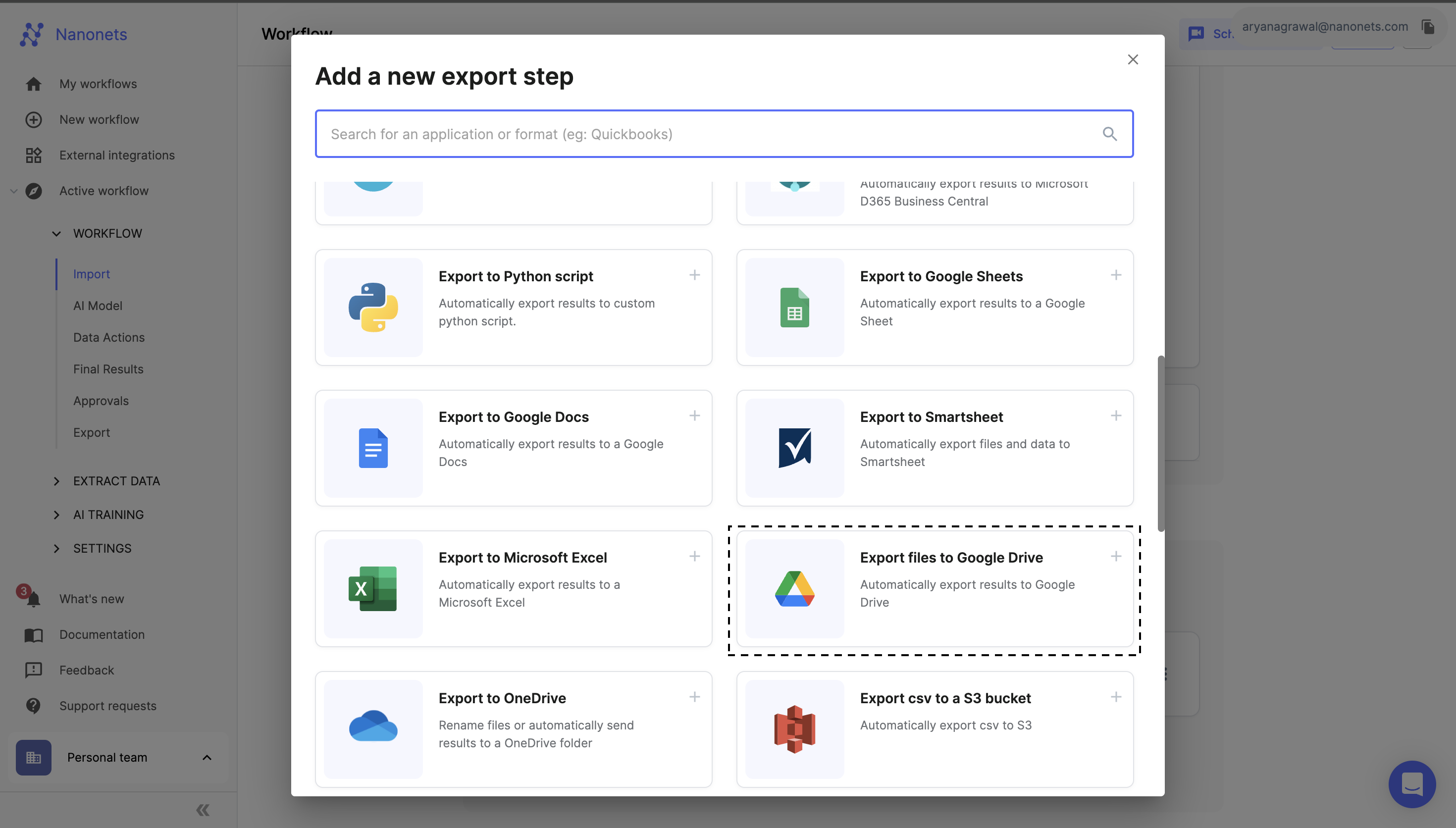This screenshot has height=828, width=1456.
Task: Open External integrations grid icon
Action: coord(34,155)
